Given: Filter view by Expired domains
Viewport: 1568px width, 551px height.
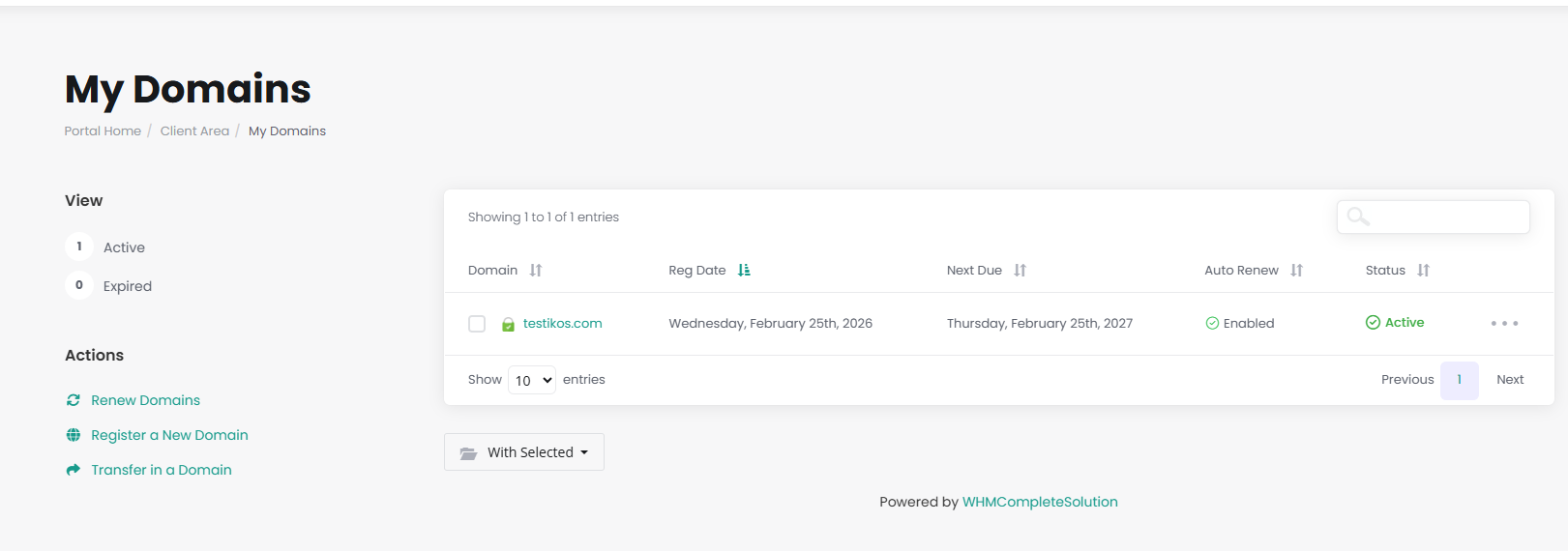Looking at the screenshot, I should click(127, 286).
